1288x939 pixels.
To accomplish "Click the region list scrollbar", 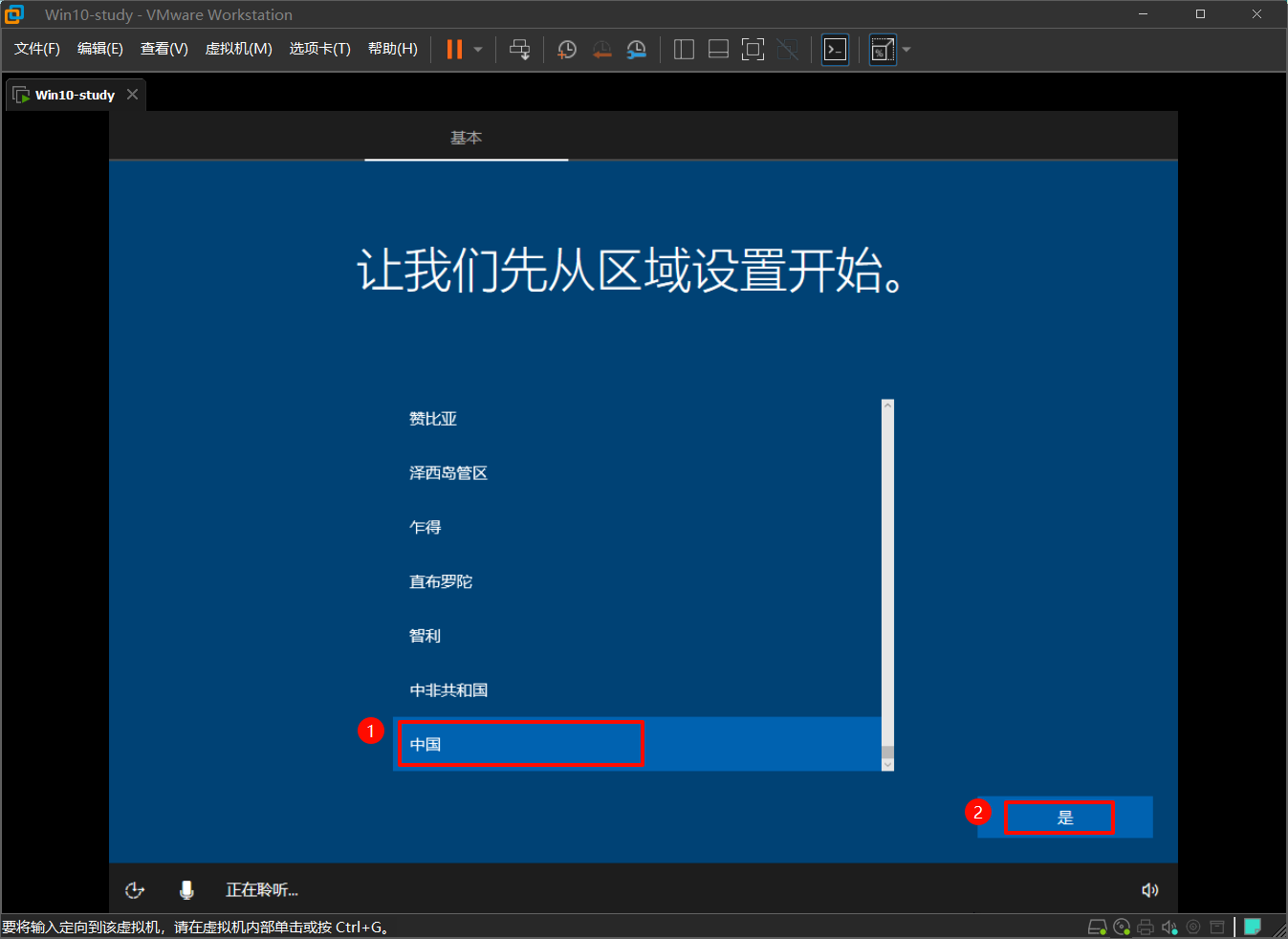I will point(886,583).
